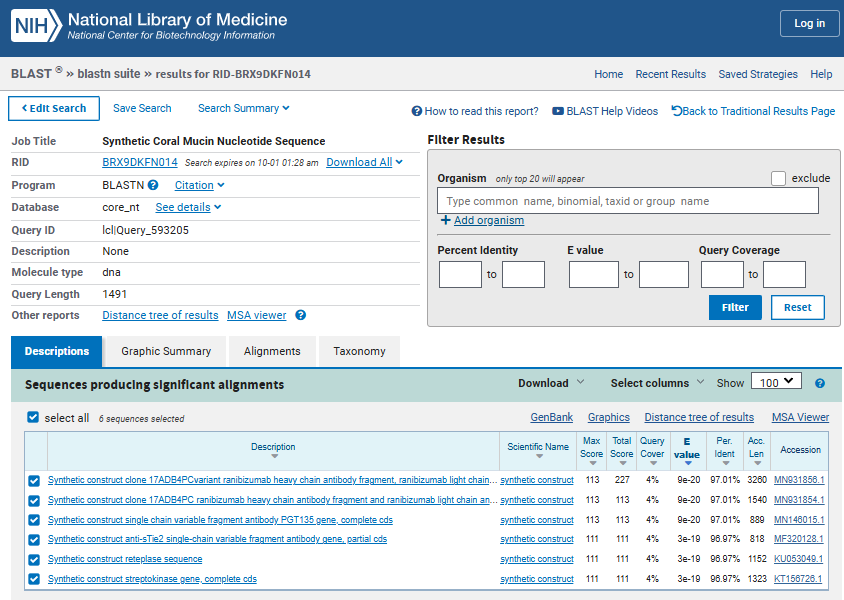Expand the Search Summary dropdown
The width and height of the screenshot is (844, 600).
(x=243, y=108)
